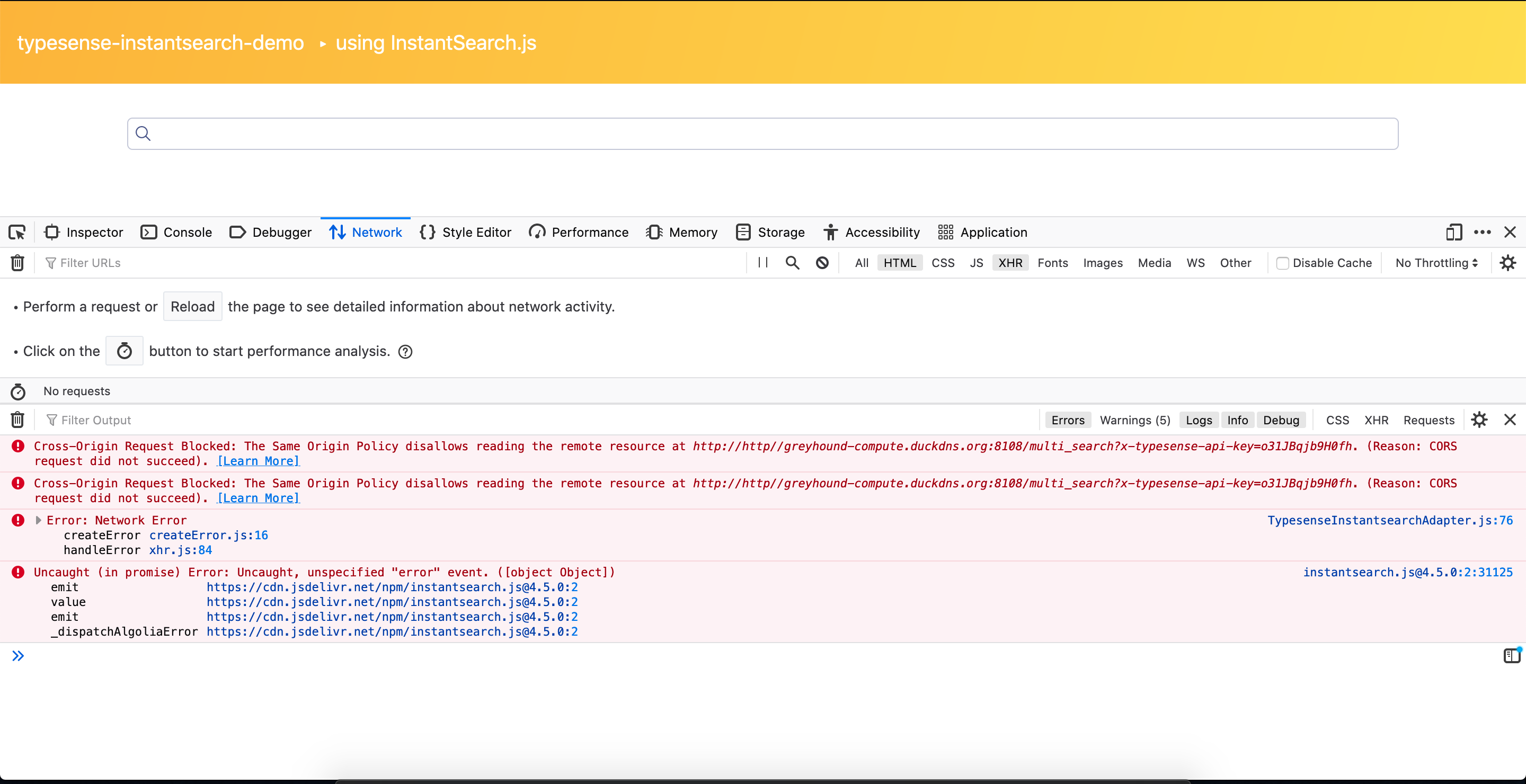The image size is (1526, 784).
Task: Toggle the Errors console filter
Action: point(1068,420)
